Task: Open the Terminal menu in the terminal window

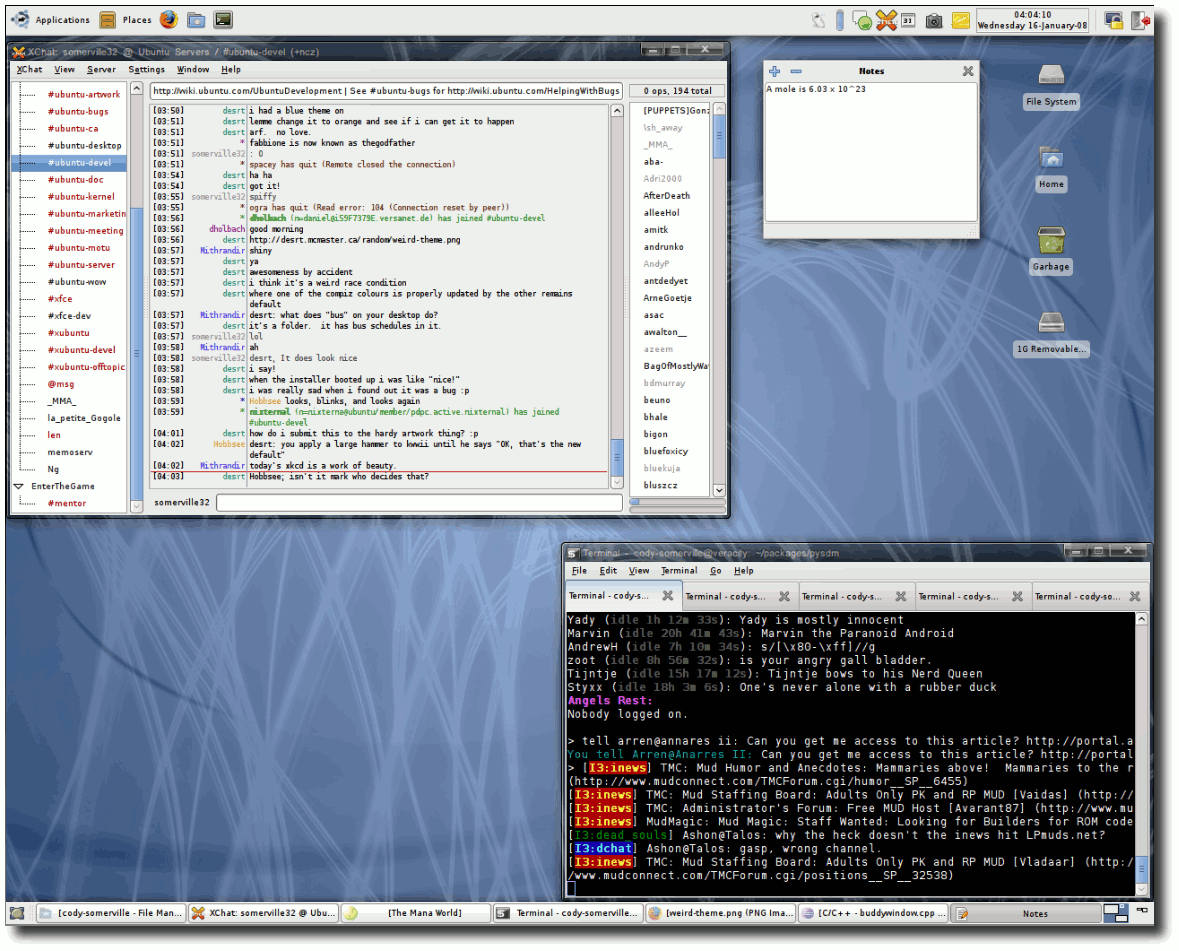Action: 679,571
